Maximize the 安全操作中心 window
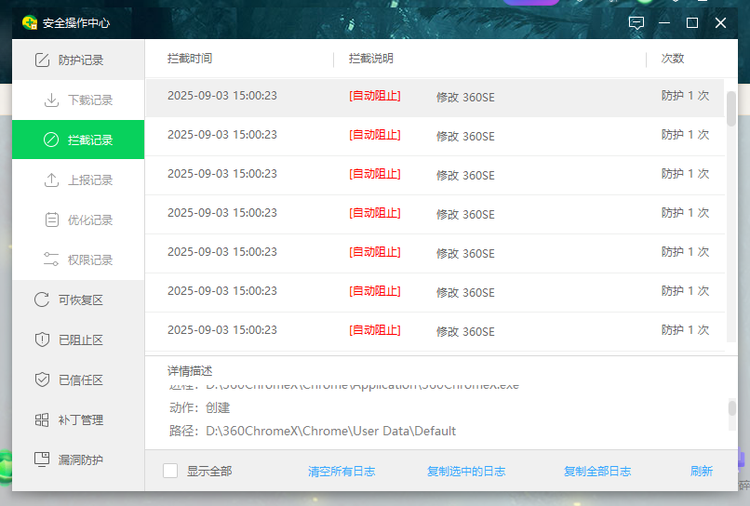The width and height of the screenshot is (750, 506). (692, 22)
